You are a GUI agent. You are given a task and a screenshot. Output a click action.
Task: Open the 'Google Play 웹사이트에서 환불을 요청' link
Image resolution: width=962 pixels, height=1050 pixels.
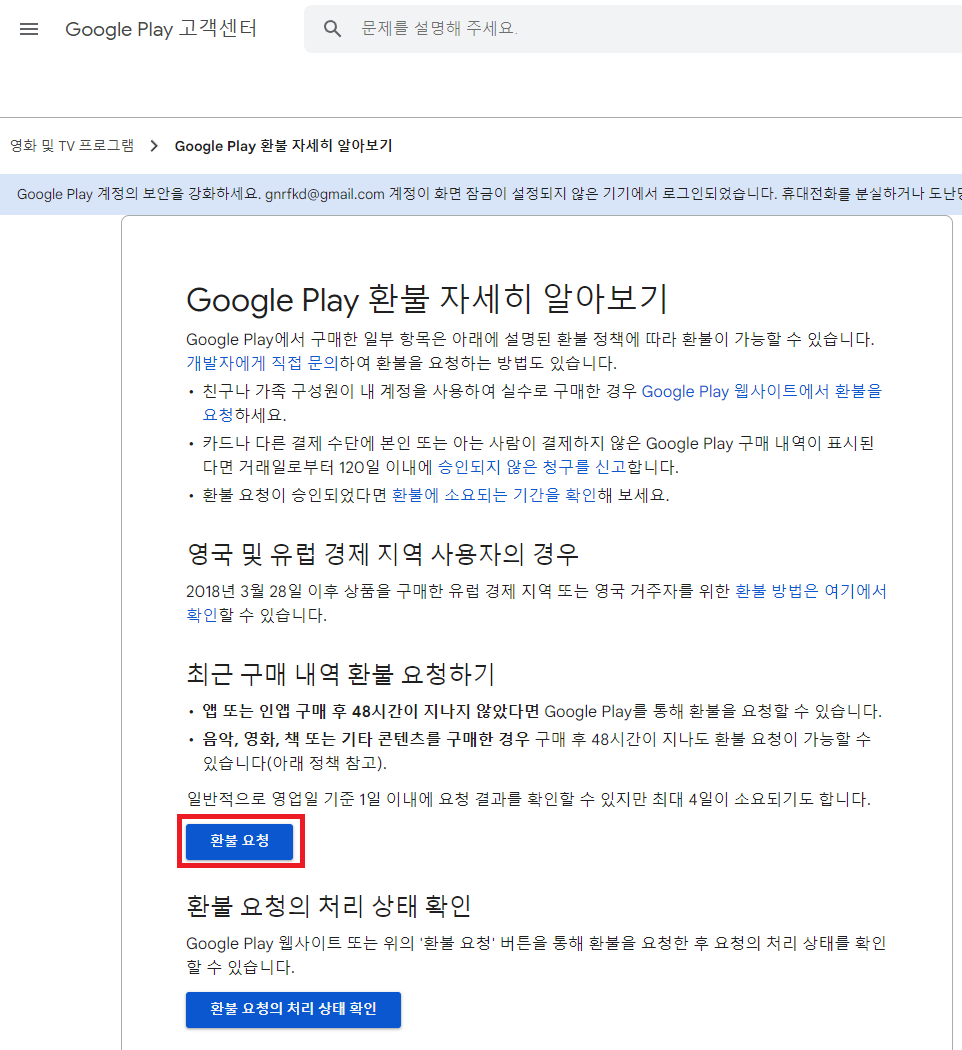pyautogui.click(x=761, y=392)
